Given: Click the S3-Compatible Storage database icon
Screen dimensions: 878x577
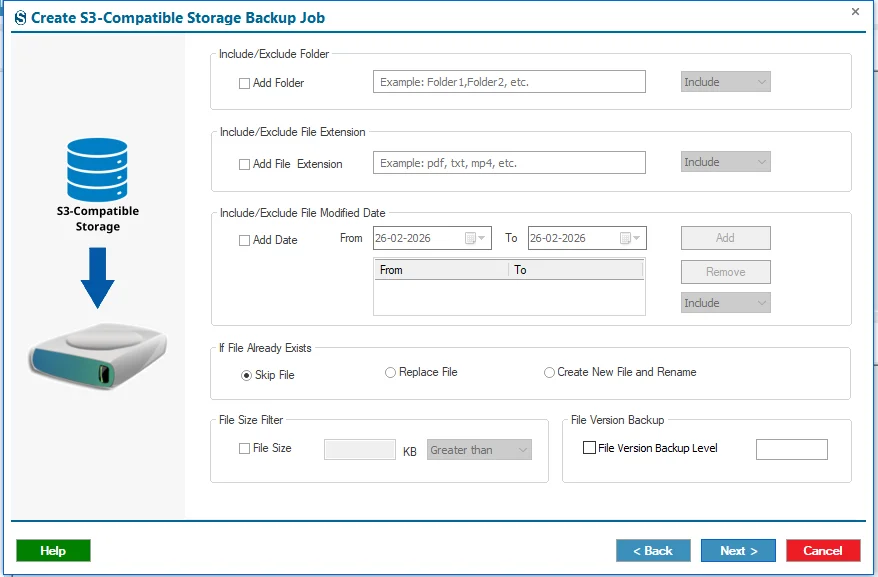Looking at the screenshot, I should (x=97, y=170).
